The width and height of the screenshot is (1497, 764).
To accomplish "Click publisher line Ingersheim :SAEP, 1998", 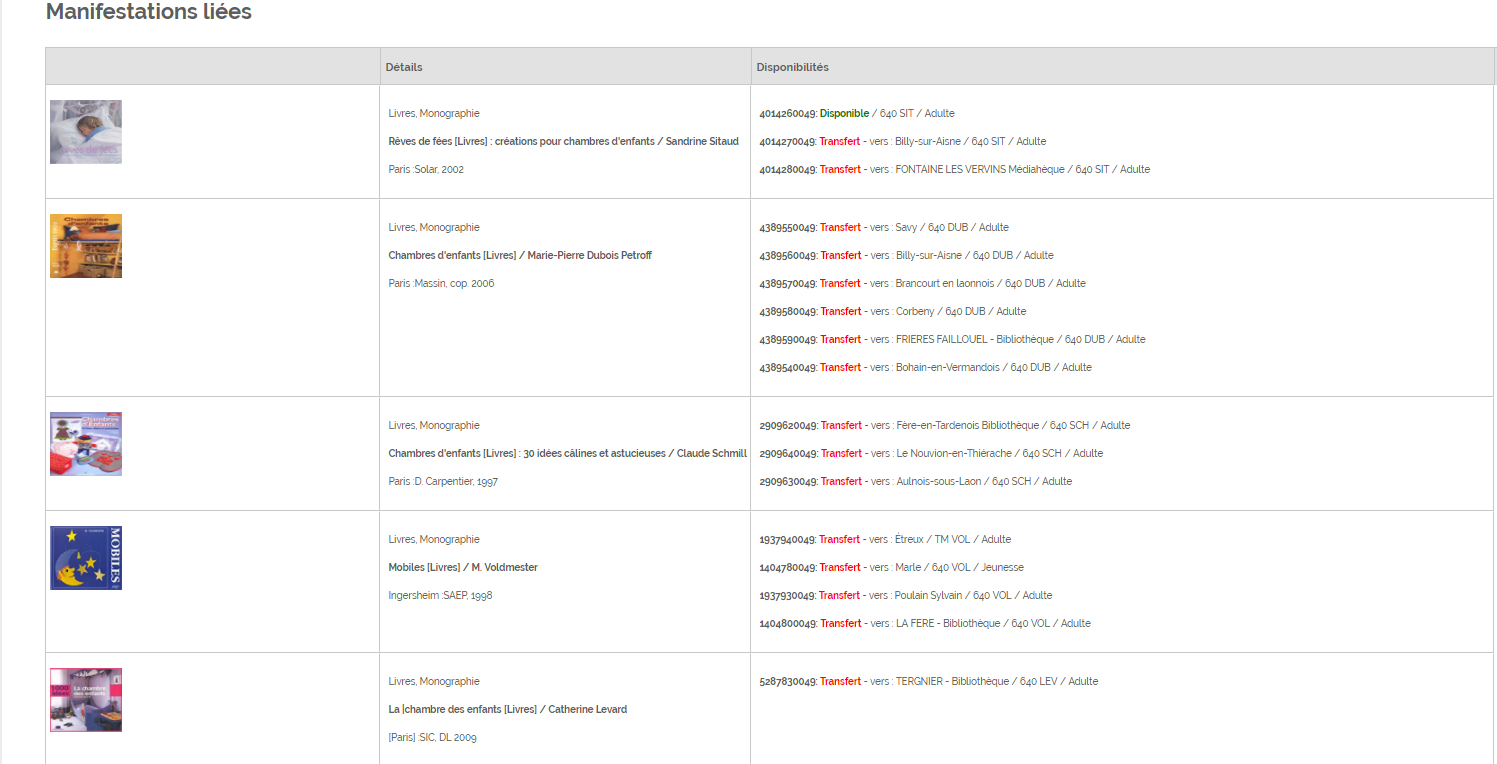I will coord(440,595).
